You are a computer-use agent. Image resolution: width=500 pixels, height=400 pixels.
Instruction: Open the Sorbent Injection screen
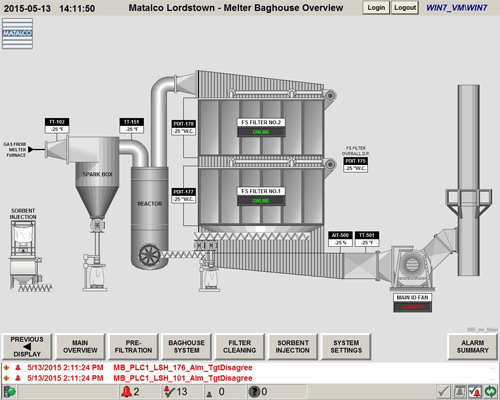(x=293, y=347)
